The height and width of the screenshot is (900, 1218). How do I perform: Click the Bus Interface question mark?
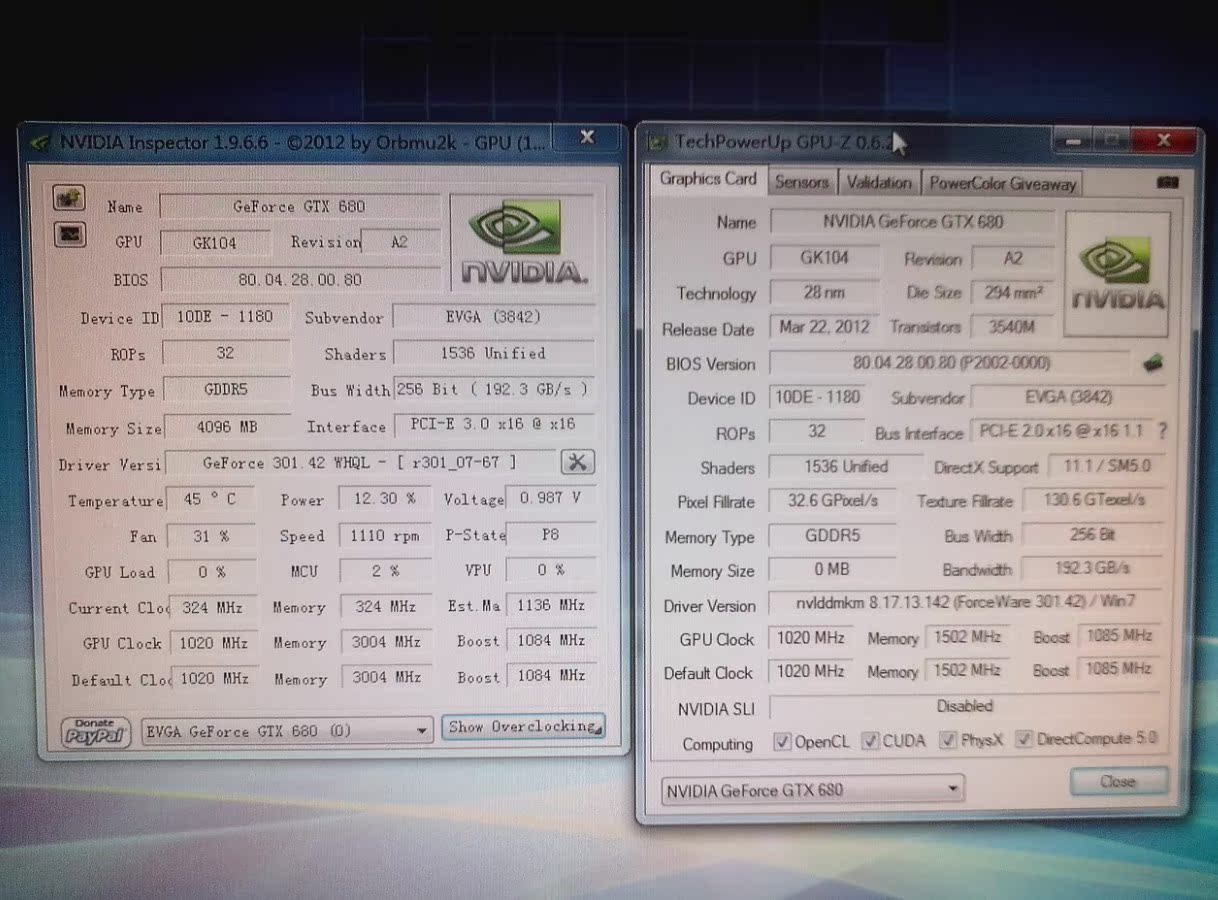1161,431
